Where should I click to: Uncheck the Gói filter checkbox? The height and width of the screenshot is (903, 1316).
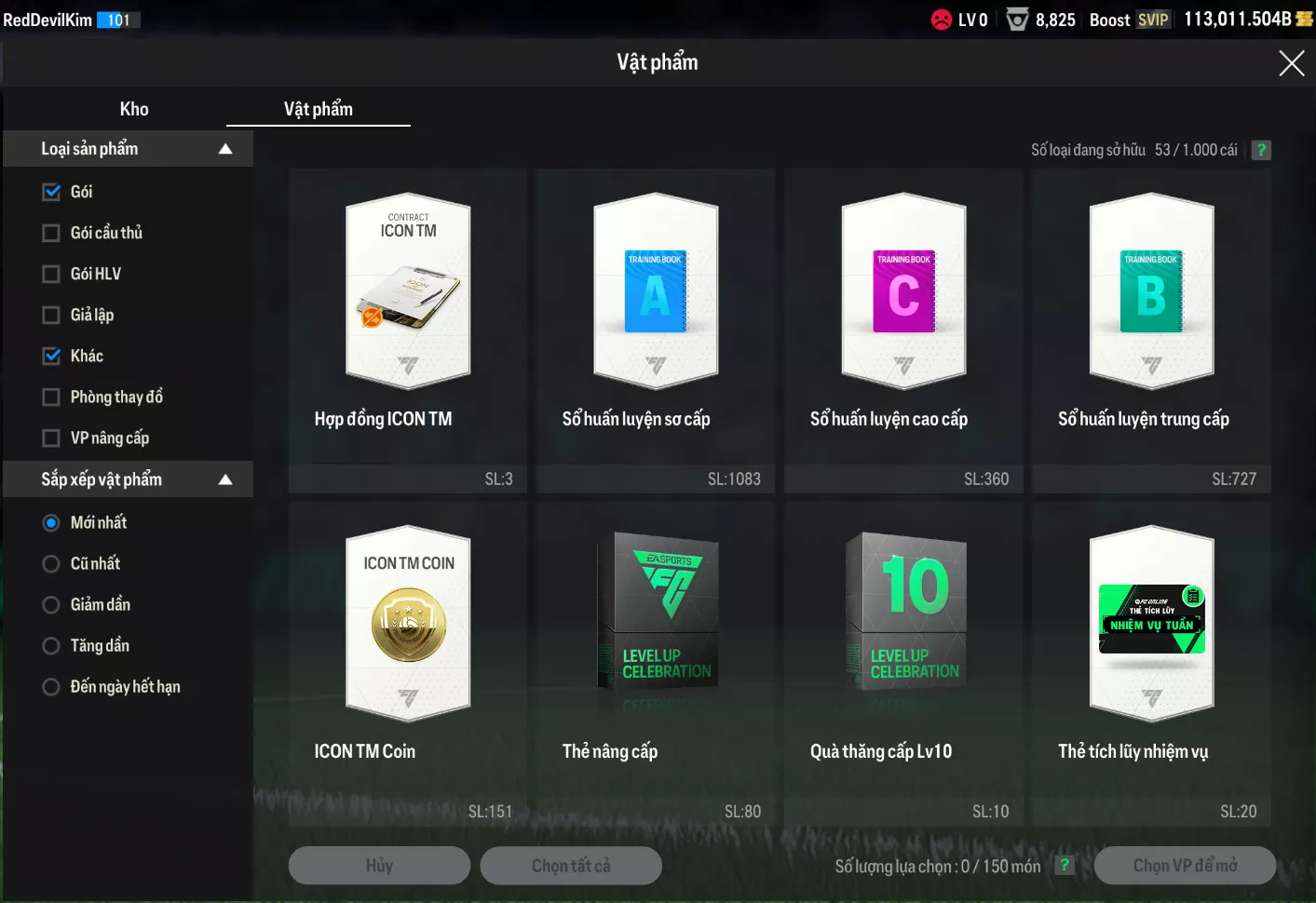click(52, 192)
